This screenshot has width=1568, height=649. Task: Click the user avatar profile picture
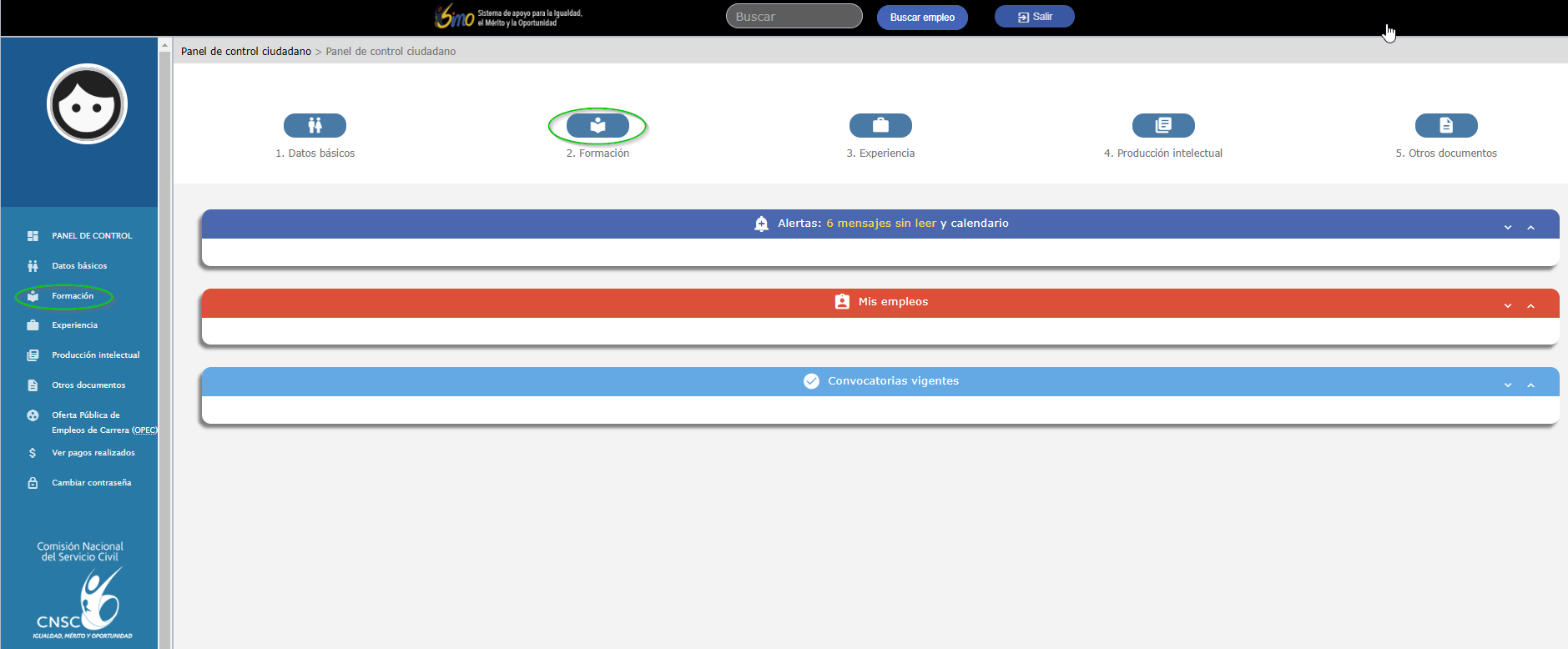pos(87,104)
